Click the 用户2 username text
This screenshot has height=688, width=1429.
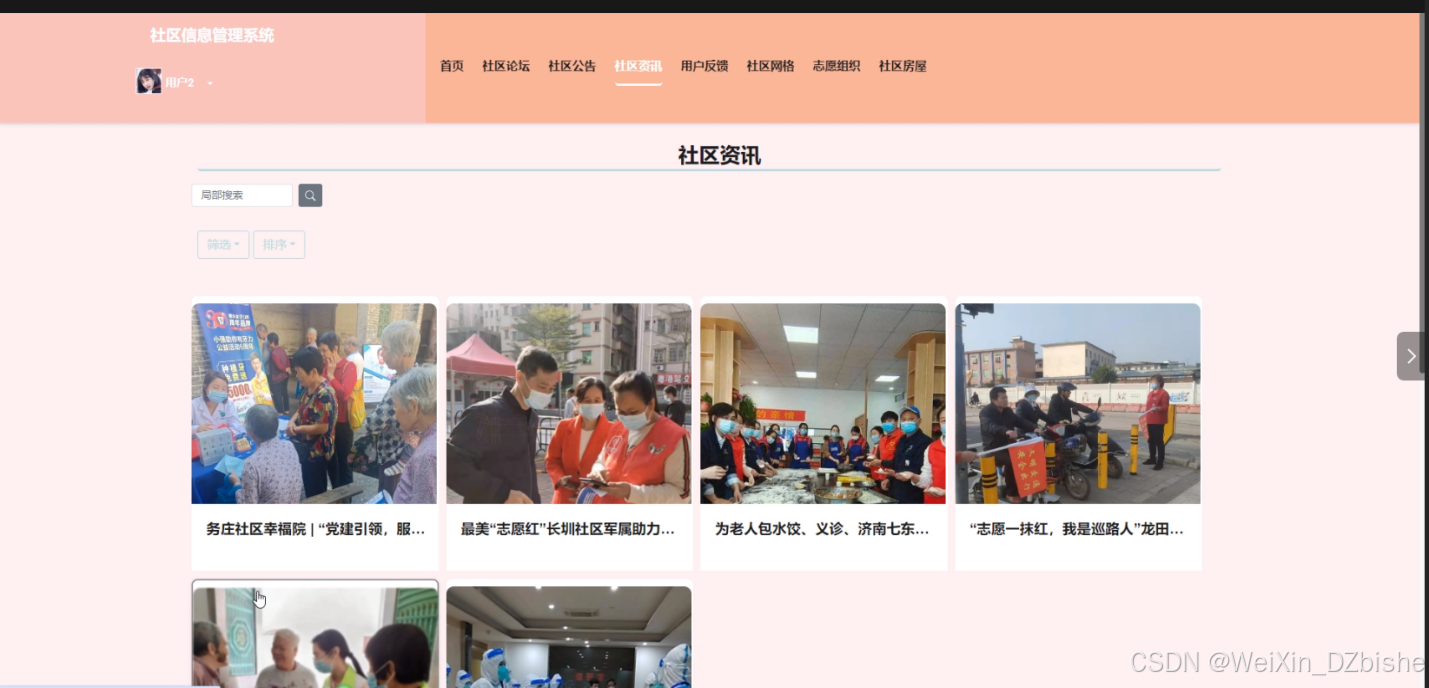coord(180,82)
